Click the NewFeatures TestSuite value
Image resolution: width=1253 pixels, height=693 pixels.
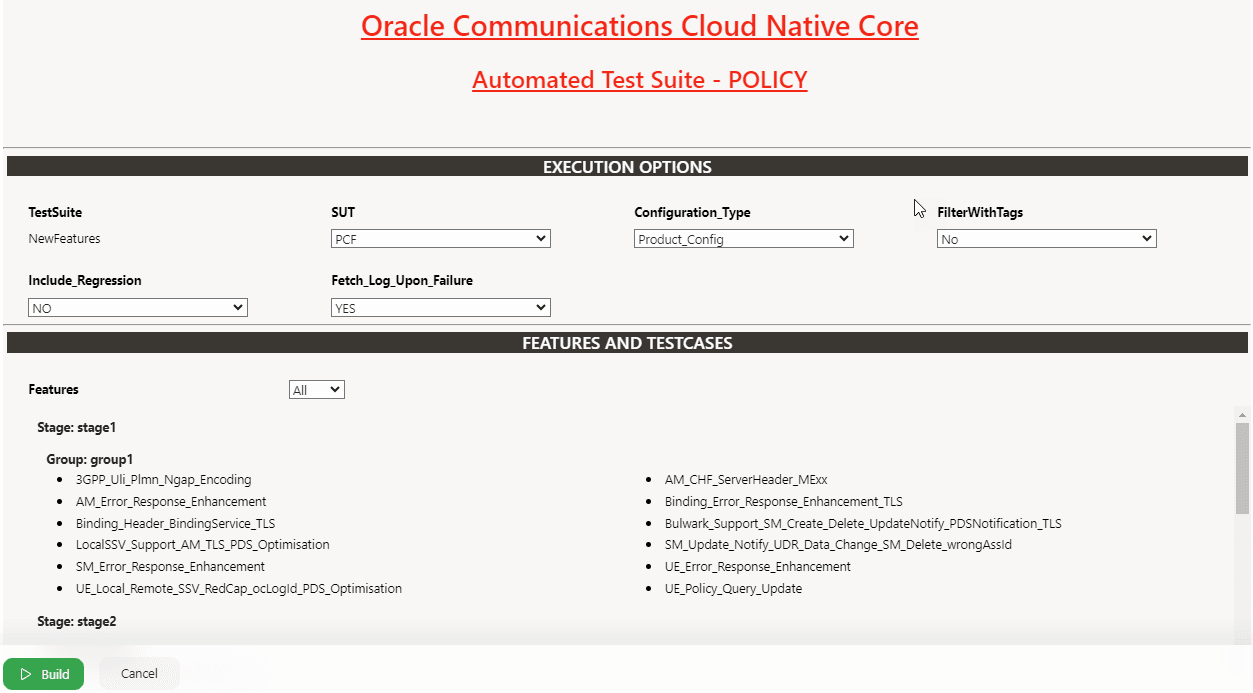(64, 239)
